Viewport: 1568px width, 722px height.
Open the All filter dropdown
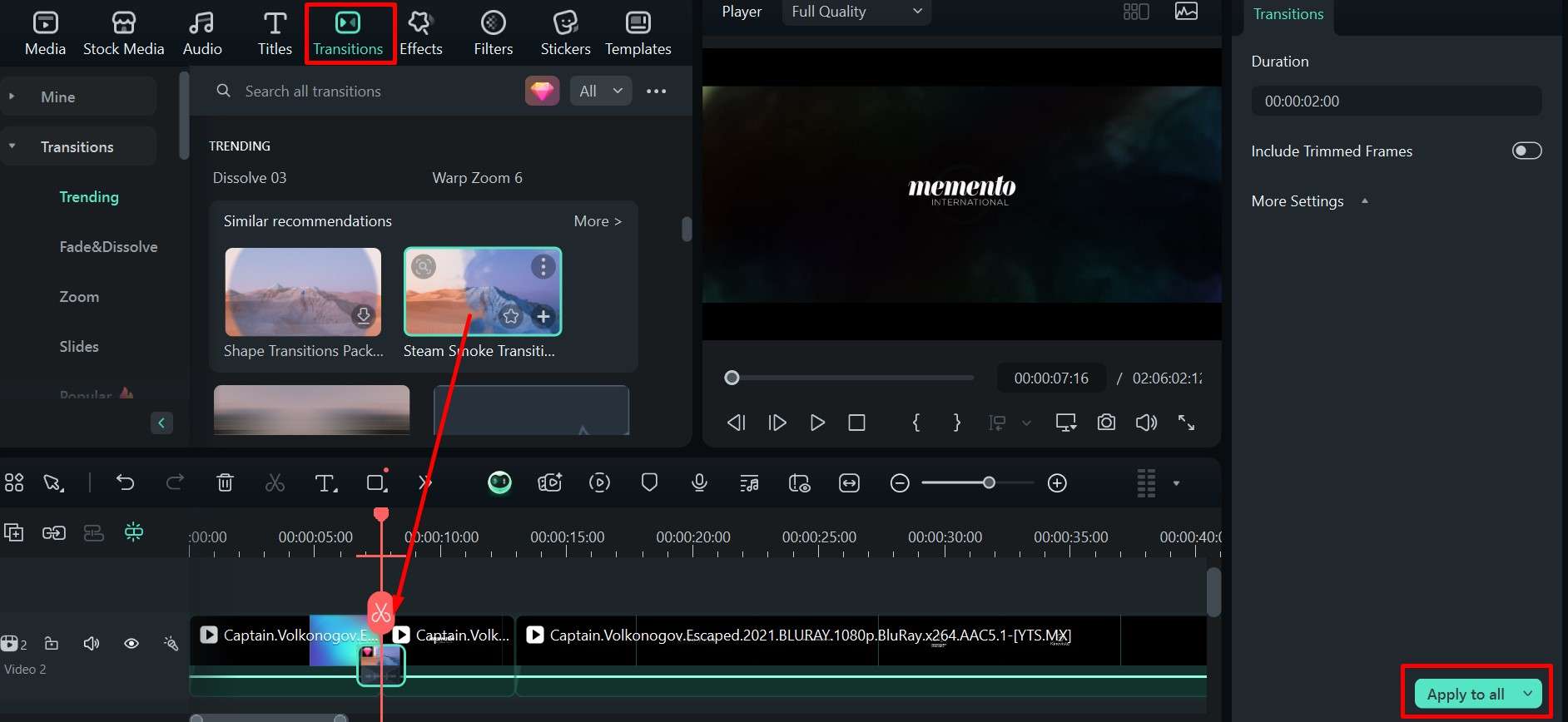pyautogui.click(x=601, y=91)
